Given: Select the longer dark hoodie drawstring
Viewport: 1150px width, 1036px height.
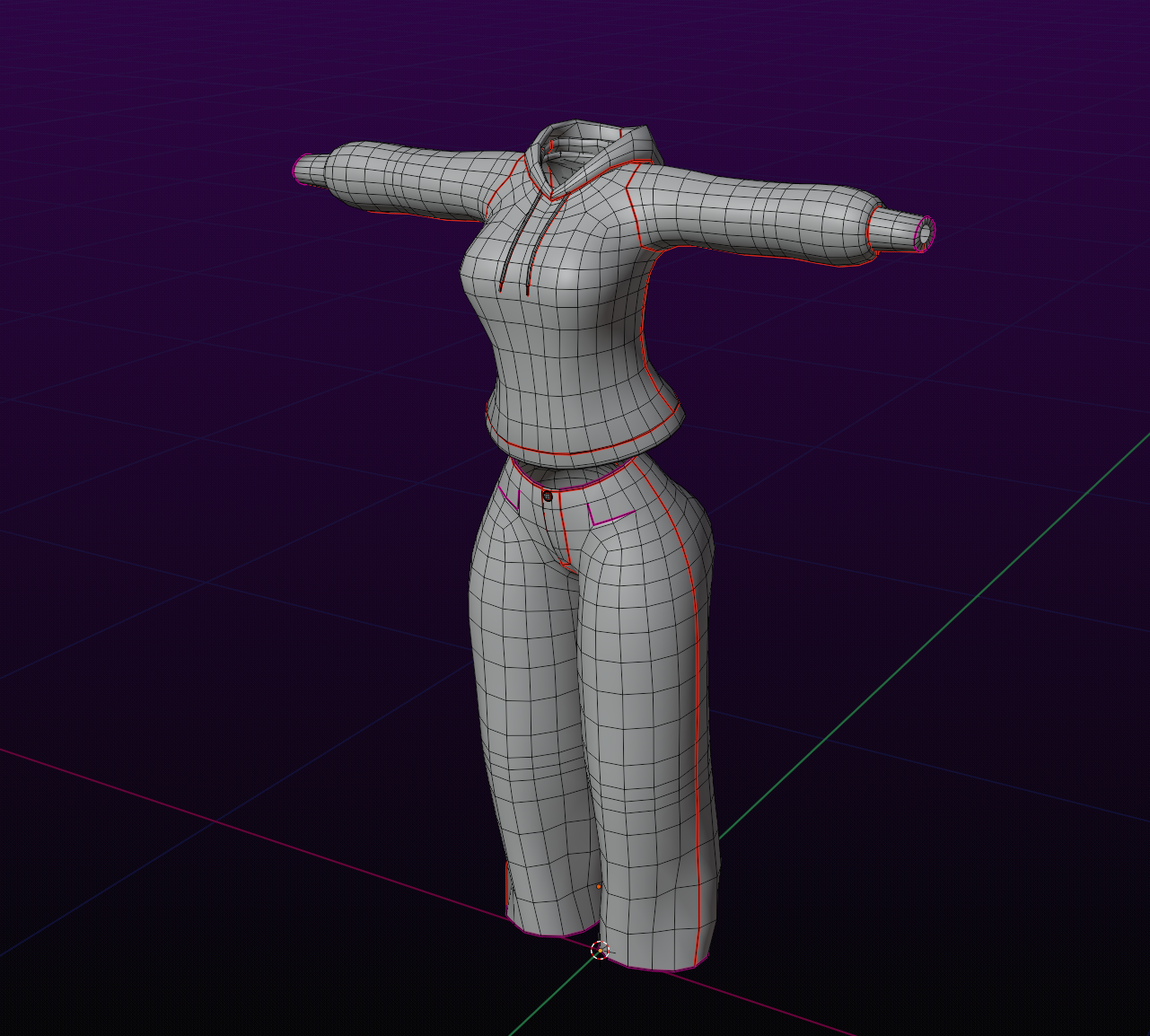Looking at the screenshot, I should coord(520,242).
